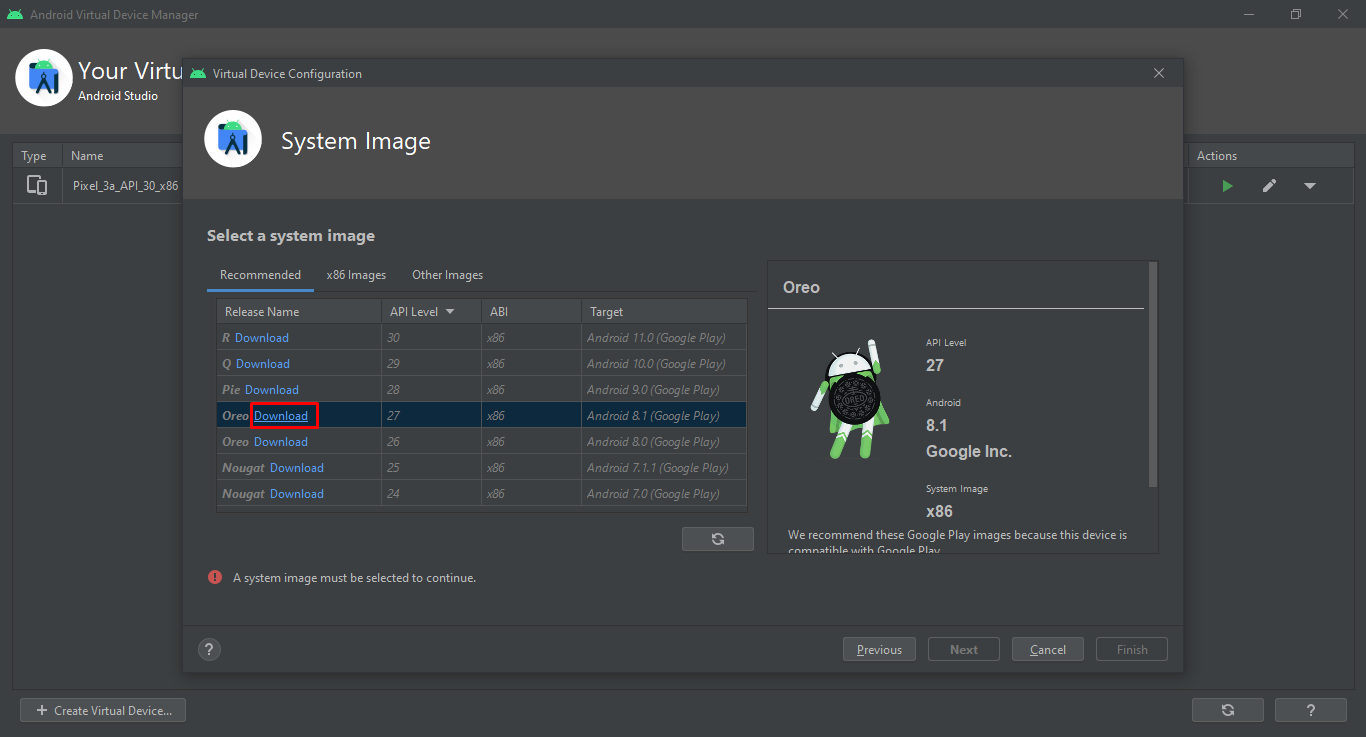1366x737 pixels.
Task: Close the Virtual Device Configuration dialog
Action: click(x=1159, y=73)
